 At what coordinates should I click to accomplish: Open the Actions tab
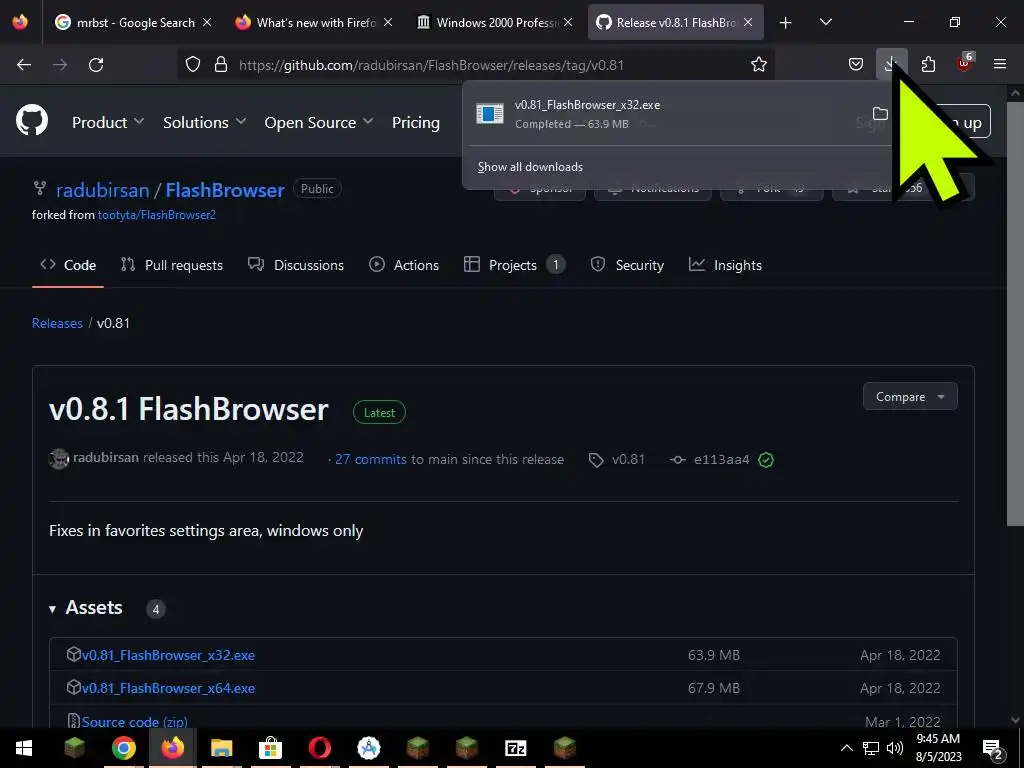[404, 265]
